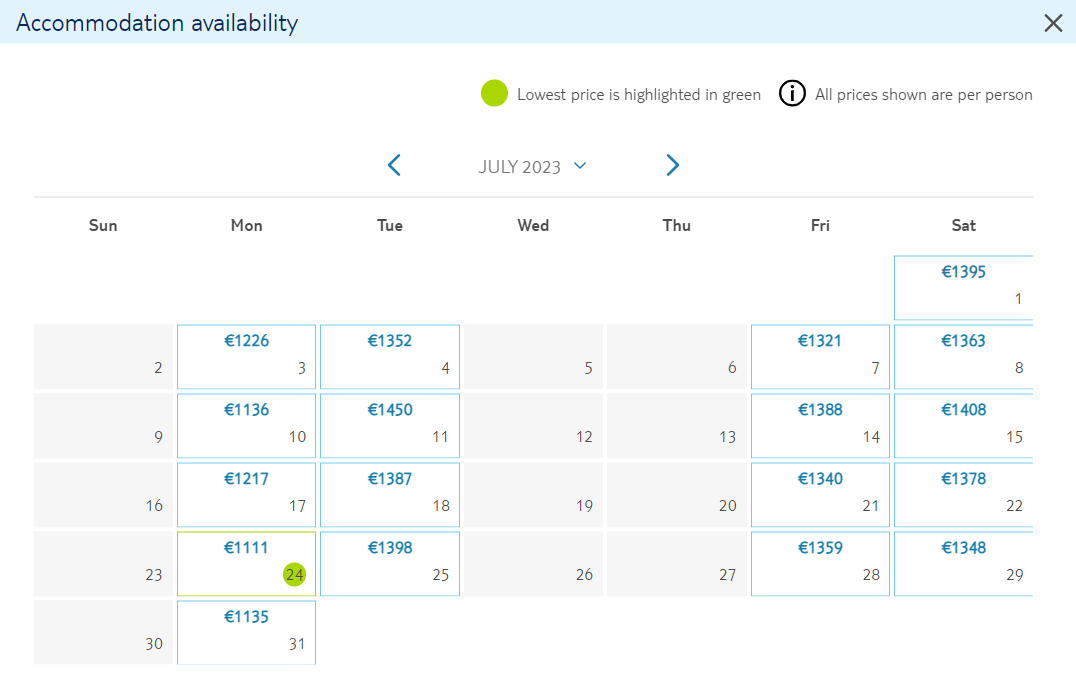The image size is (1076, 674).
Task: Pick July 28 at €1359
Action: point(820,563)
